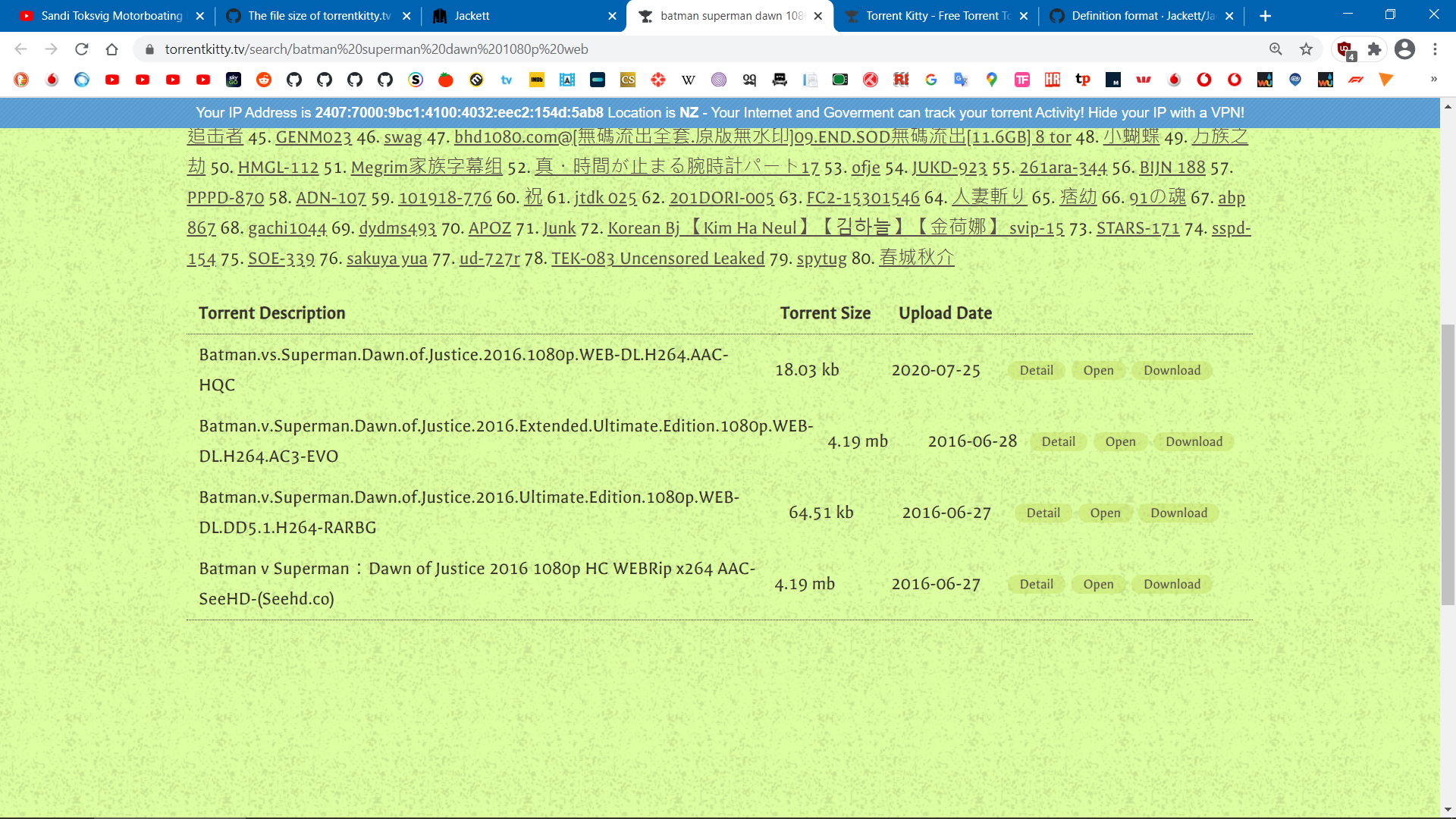Open the Wikipedia bookmark

pos(689,80)
